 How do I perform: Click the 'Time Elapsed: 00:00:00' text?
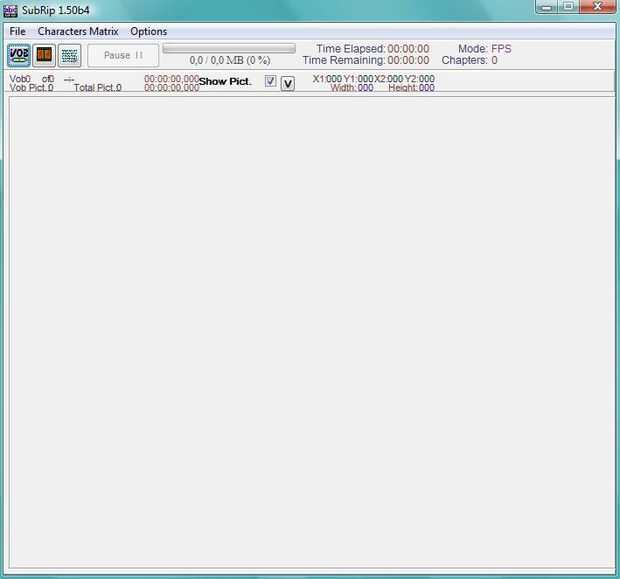[x=372, y=49]
